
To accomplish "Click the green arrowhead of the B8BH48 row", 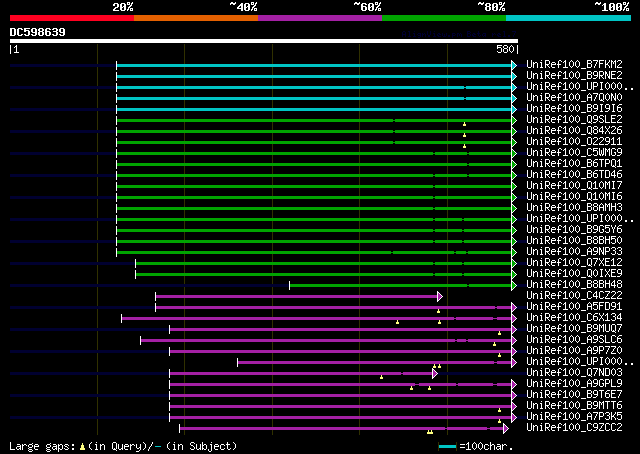I will pyautogui.click(x=514, y=285).
